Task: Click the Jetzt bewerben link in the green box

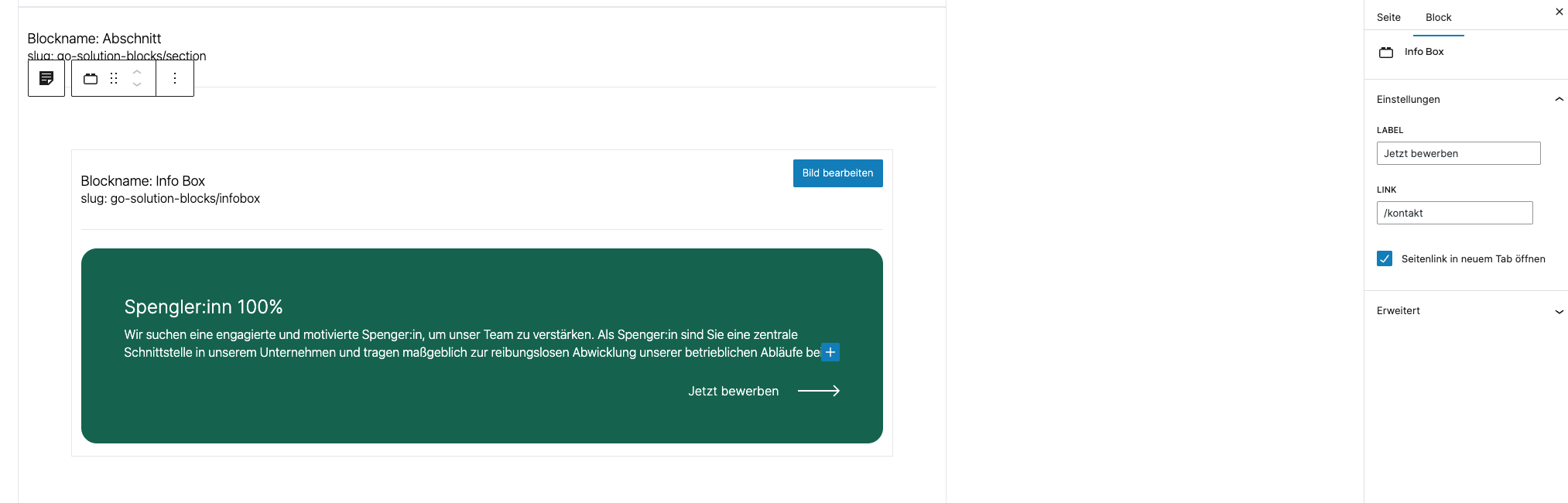Action: (x=733, y=391)
